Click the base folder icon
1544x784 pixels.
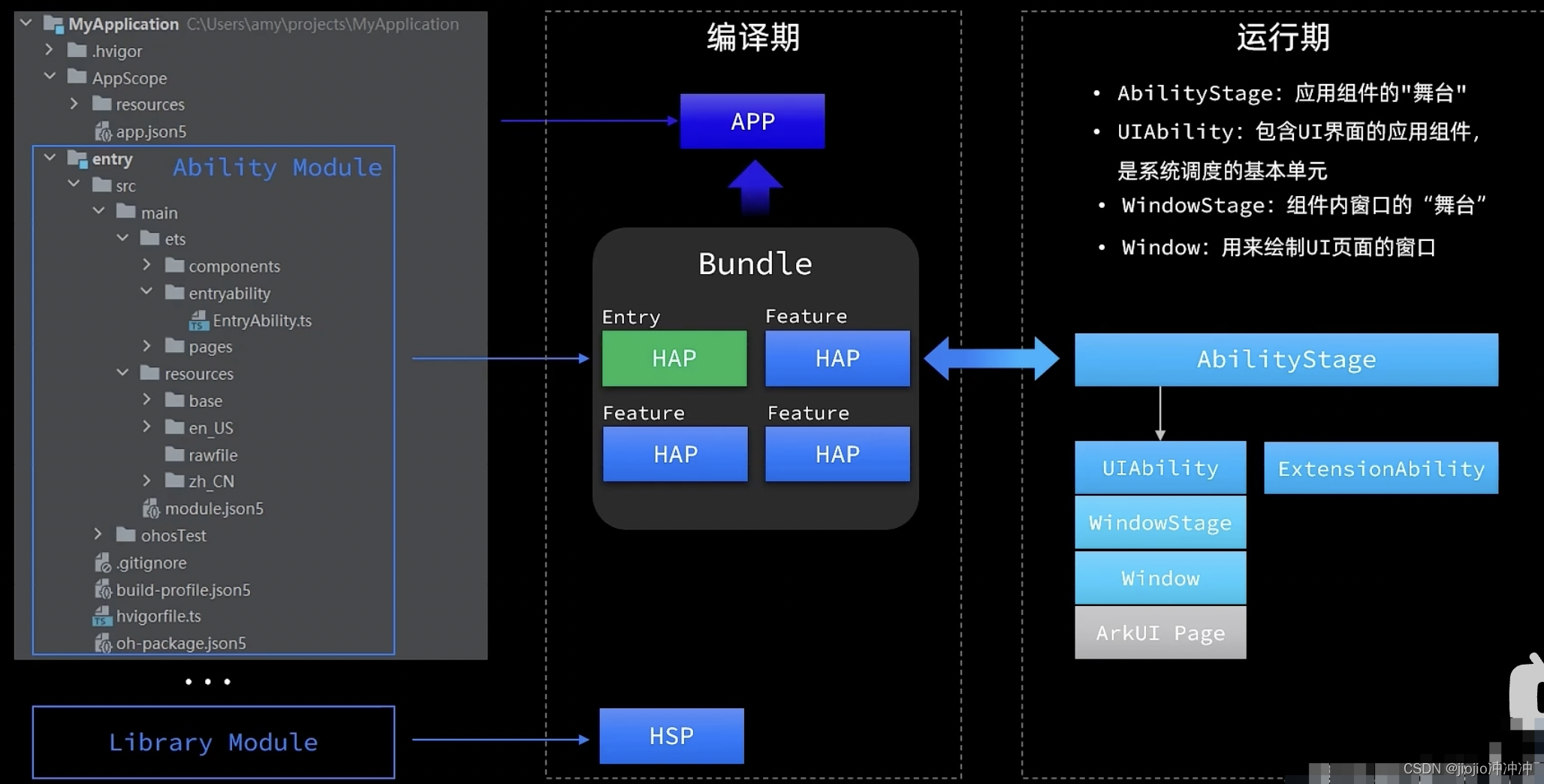point(174,400)
